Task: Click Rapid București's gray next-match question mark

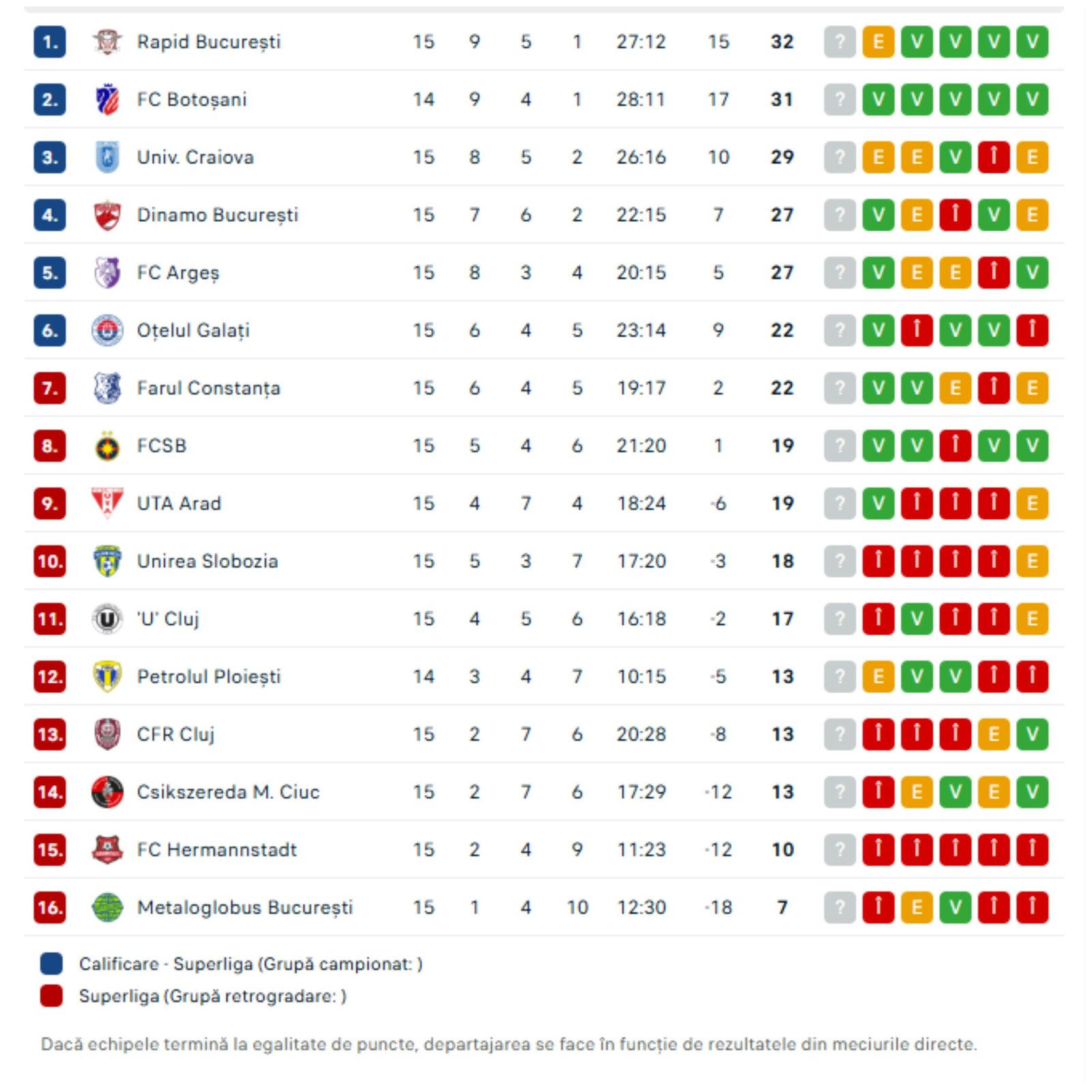Action: pyautogui.click(x=839, y=42)
